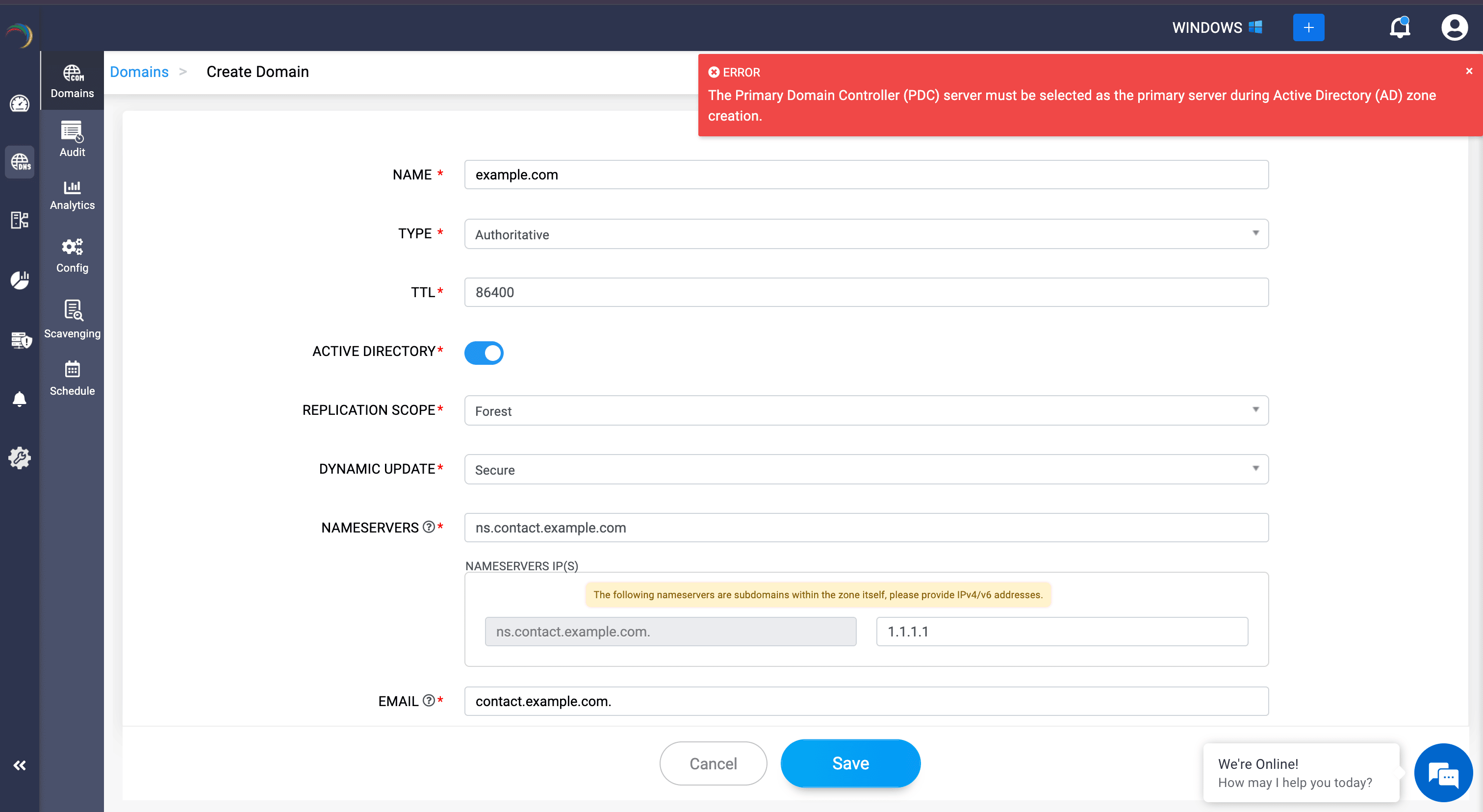The width and height of the screenshot is (1483, 812).
Task: Click the Domains breadcrumb link
Action: click(139, 72)
